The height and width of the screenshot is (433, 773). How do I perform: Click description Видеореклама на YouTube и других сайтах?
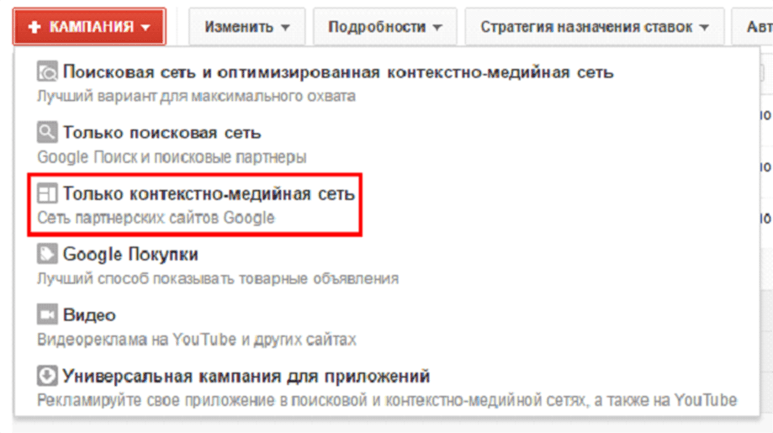(197, 339)
